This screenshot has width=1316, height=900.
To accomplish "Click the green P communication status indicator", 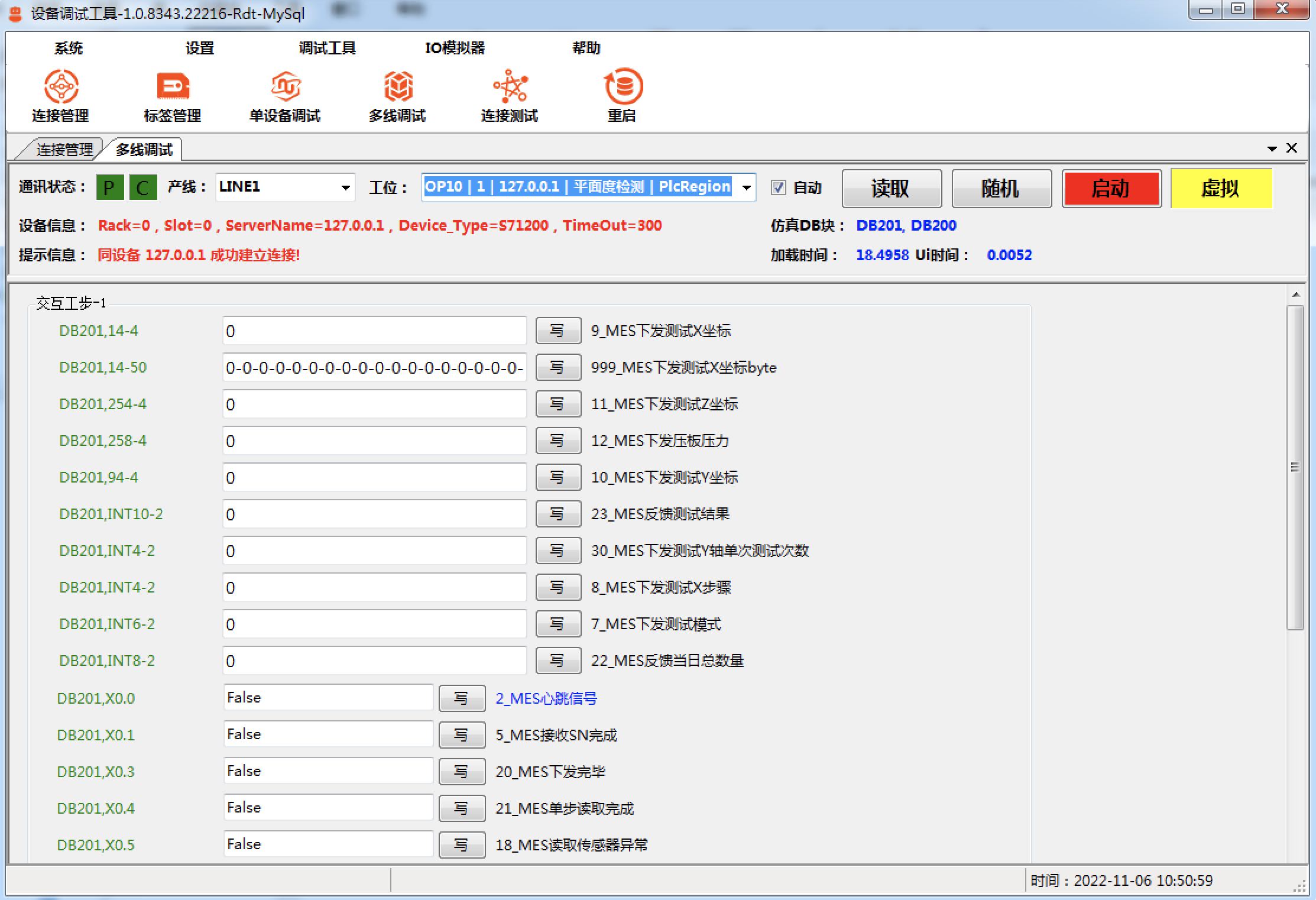I will [x=110, y=188].
